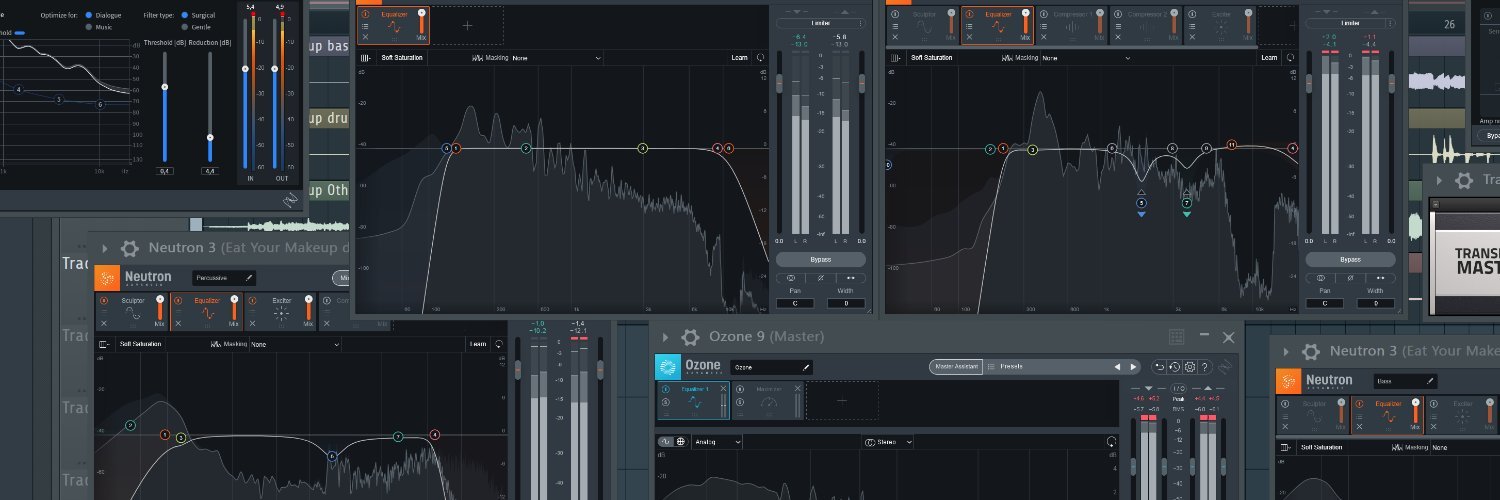Click the Master Assistant button
The width and height of the screenshot is (1500, 500).
point(955,367)
